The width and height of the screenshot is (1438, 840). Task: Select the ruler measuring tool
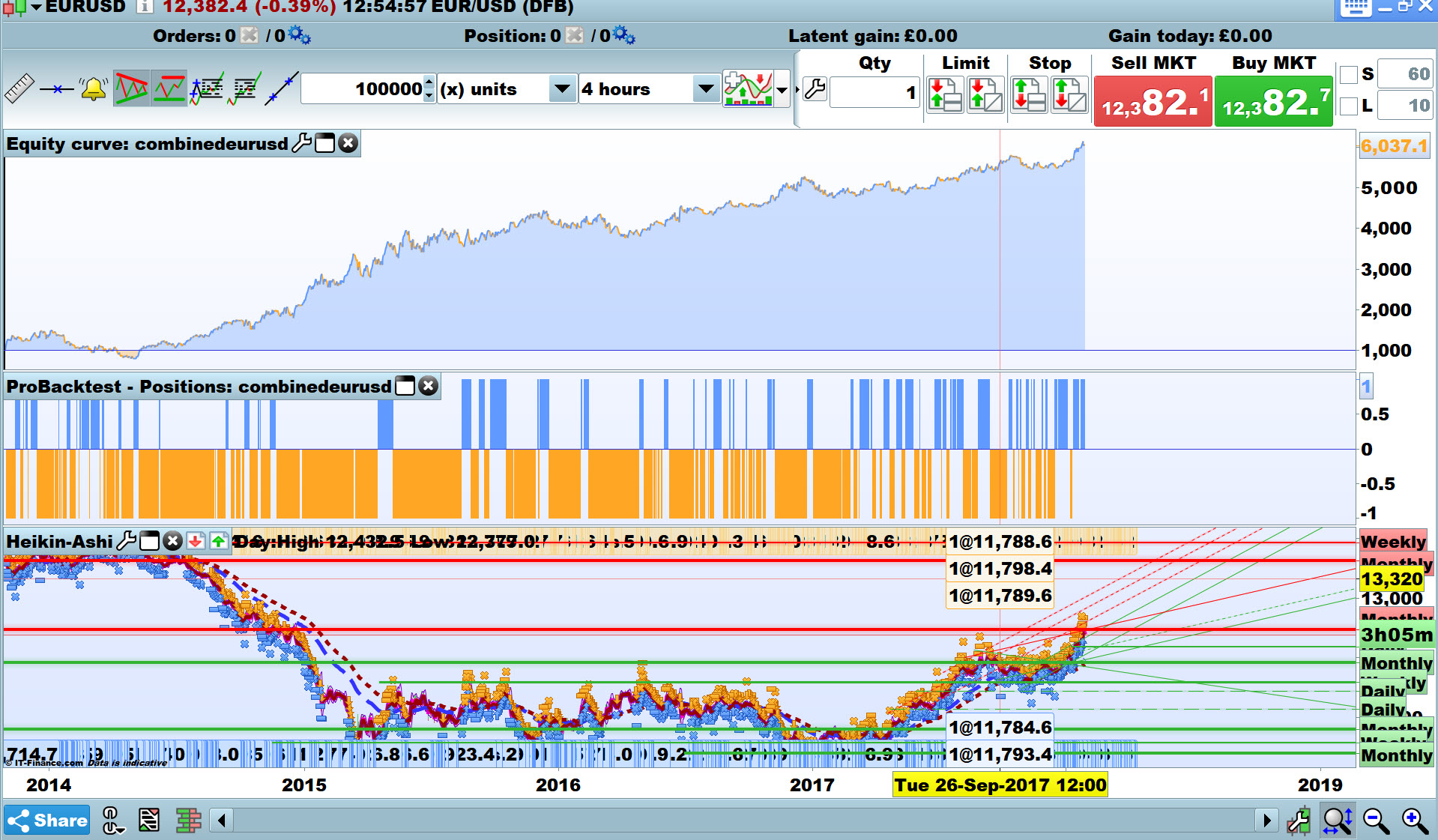tap(19, 89)
